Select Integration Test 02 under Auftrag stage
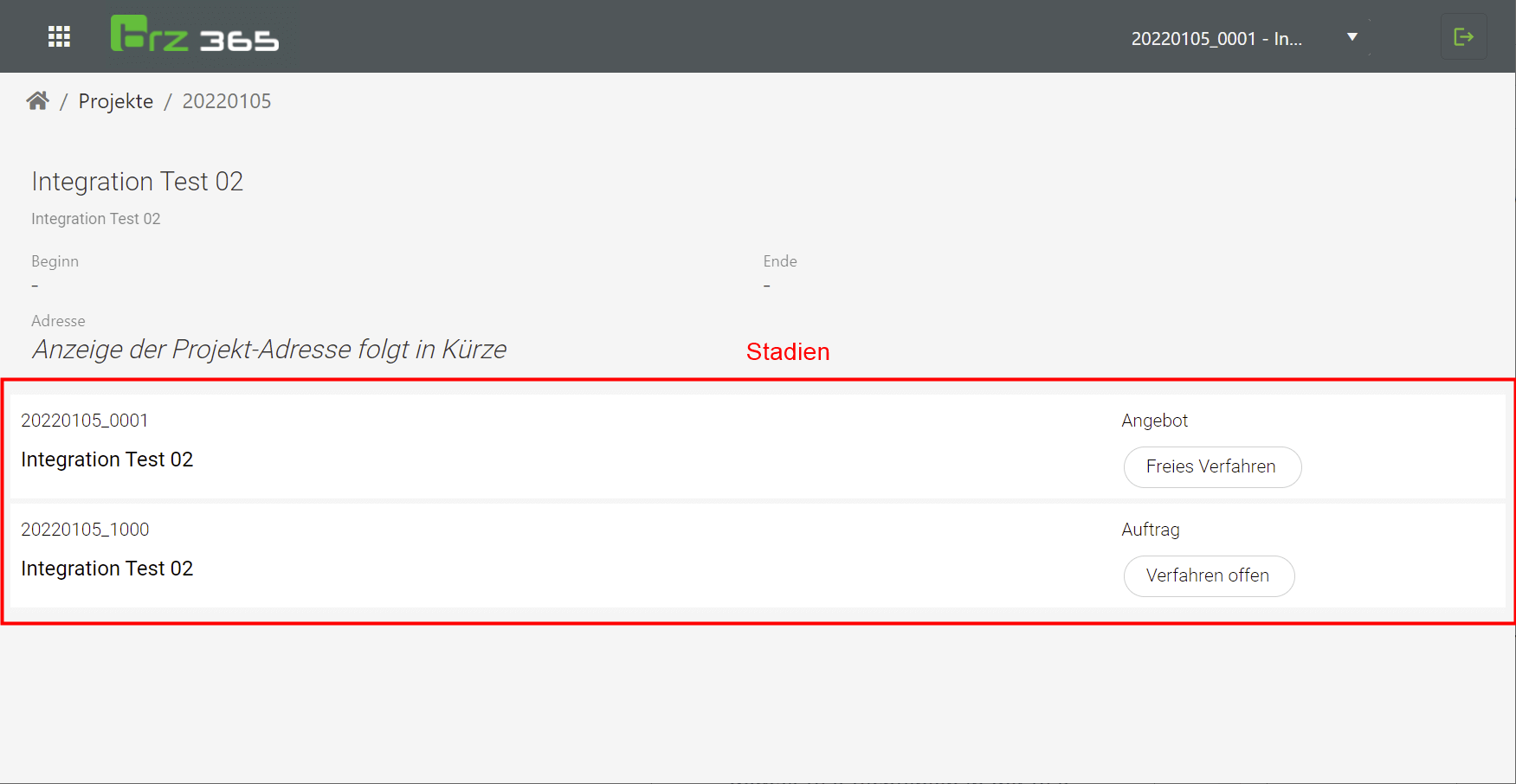Screen dimensions: 1516x784 (x=106, y=569)
